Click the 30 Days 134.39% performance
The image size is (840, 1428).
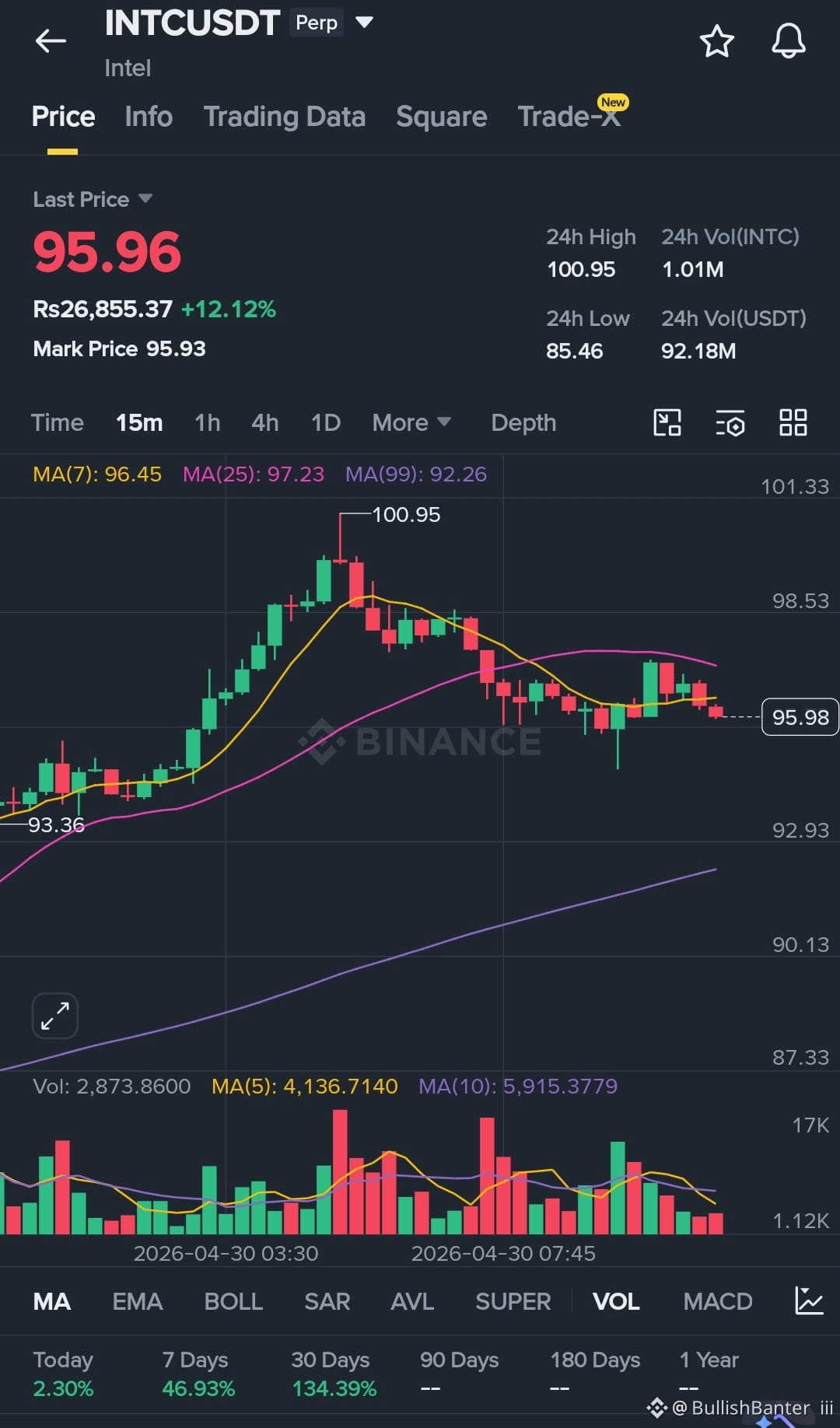click(334, 1374)
